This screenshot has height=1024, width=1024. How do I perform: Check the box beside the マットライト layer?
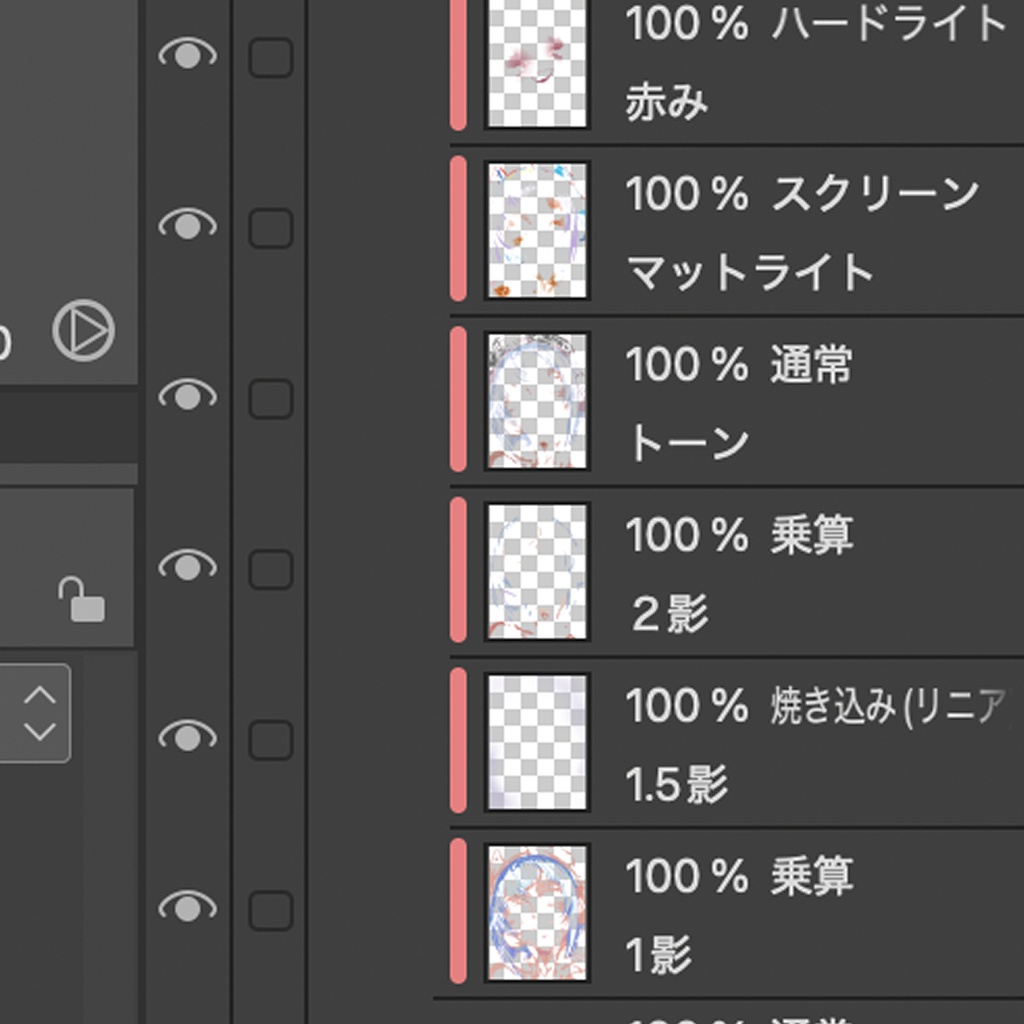click(270, 228)
